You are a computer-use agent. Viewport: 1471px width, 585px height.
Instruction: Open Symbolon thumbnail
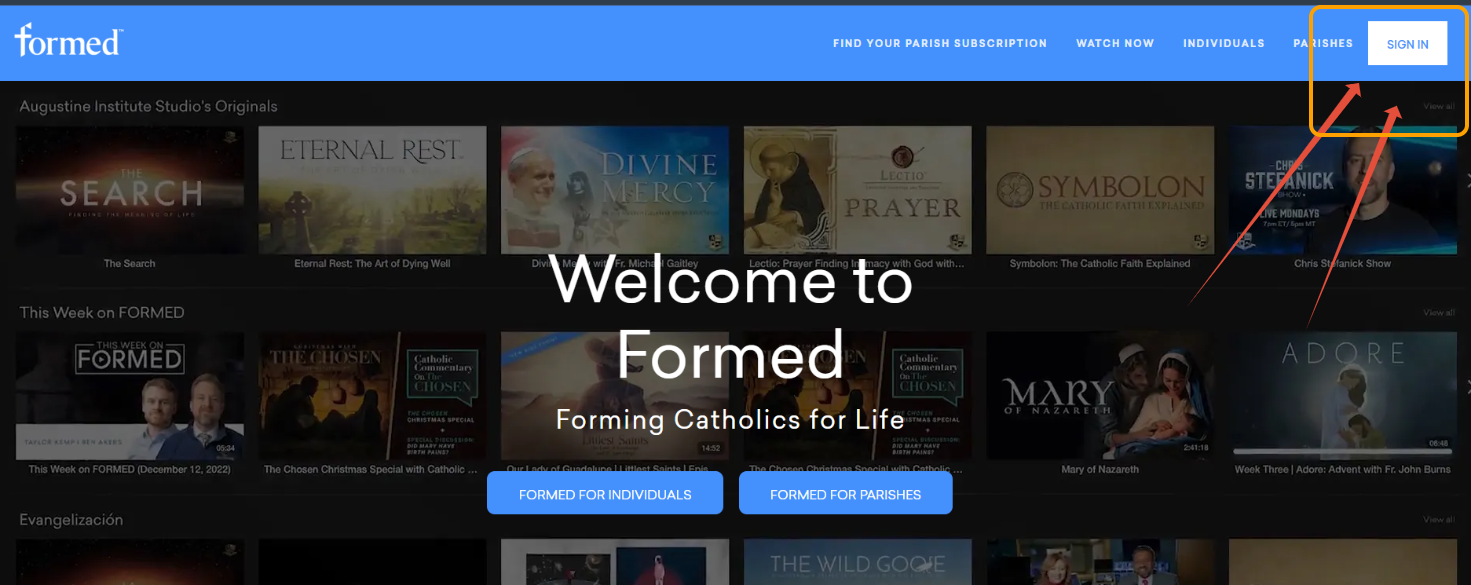click(x=1100, y=190)
